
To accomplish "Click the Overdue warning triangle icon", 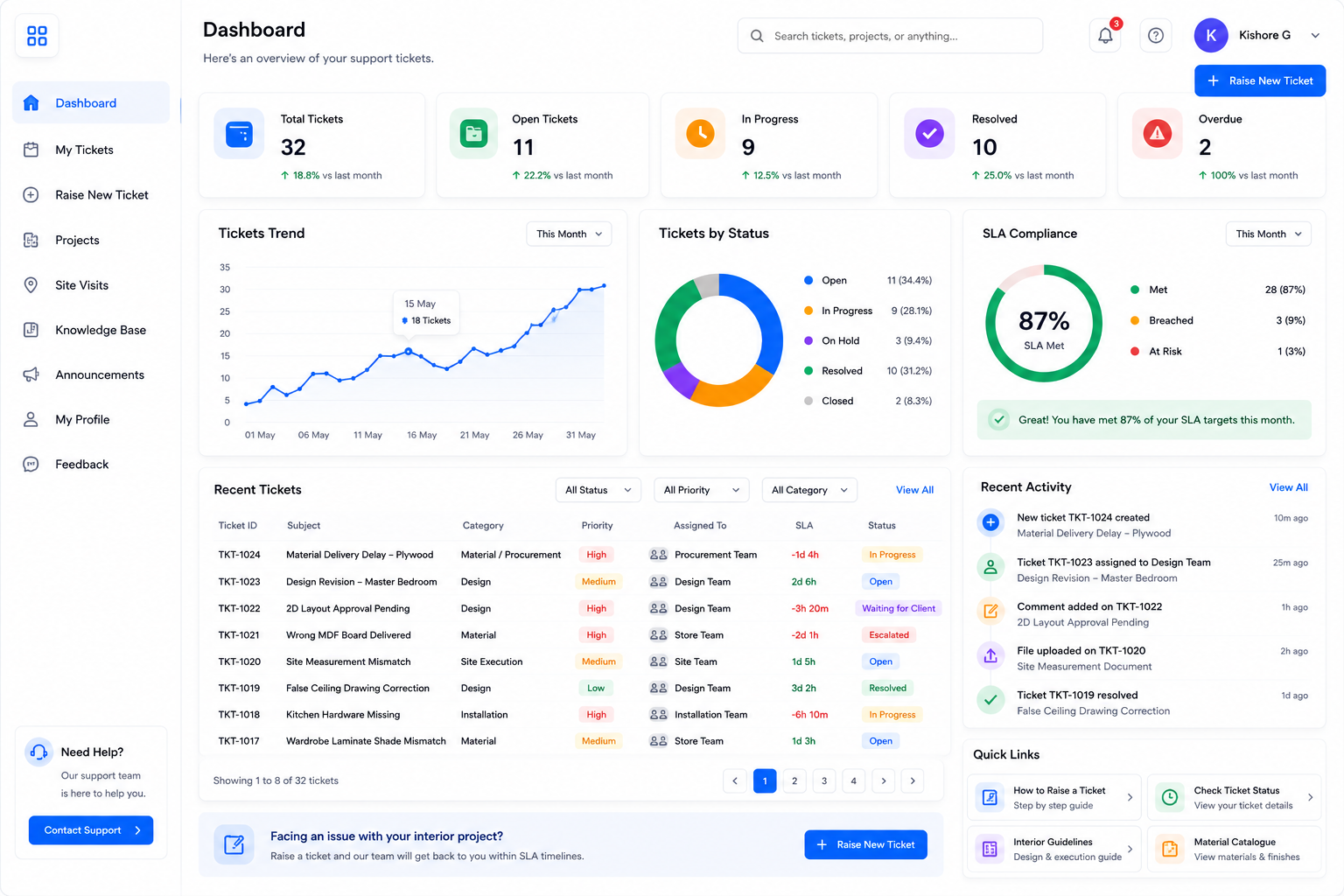I will point(1158,134).
